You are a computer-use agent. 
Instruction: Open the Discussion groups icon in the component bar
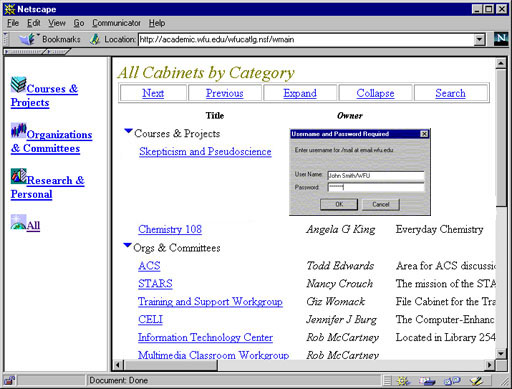(x=452, y=381)
